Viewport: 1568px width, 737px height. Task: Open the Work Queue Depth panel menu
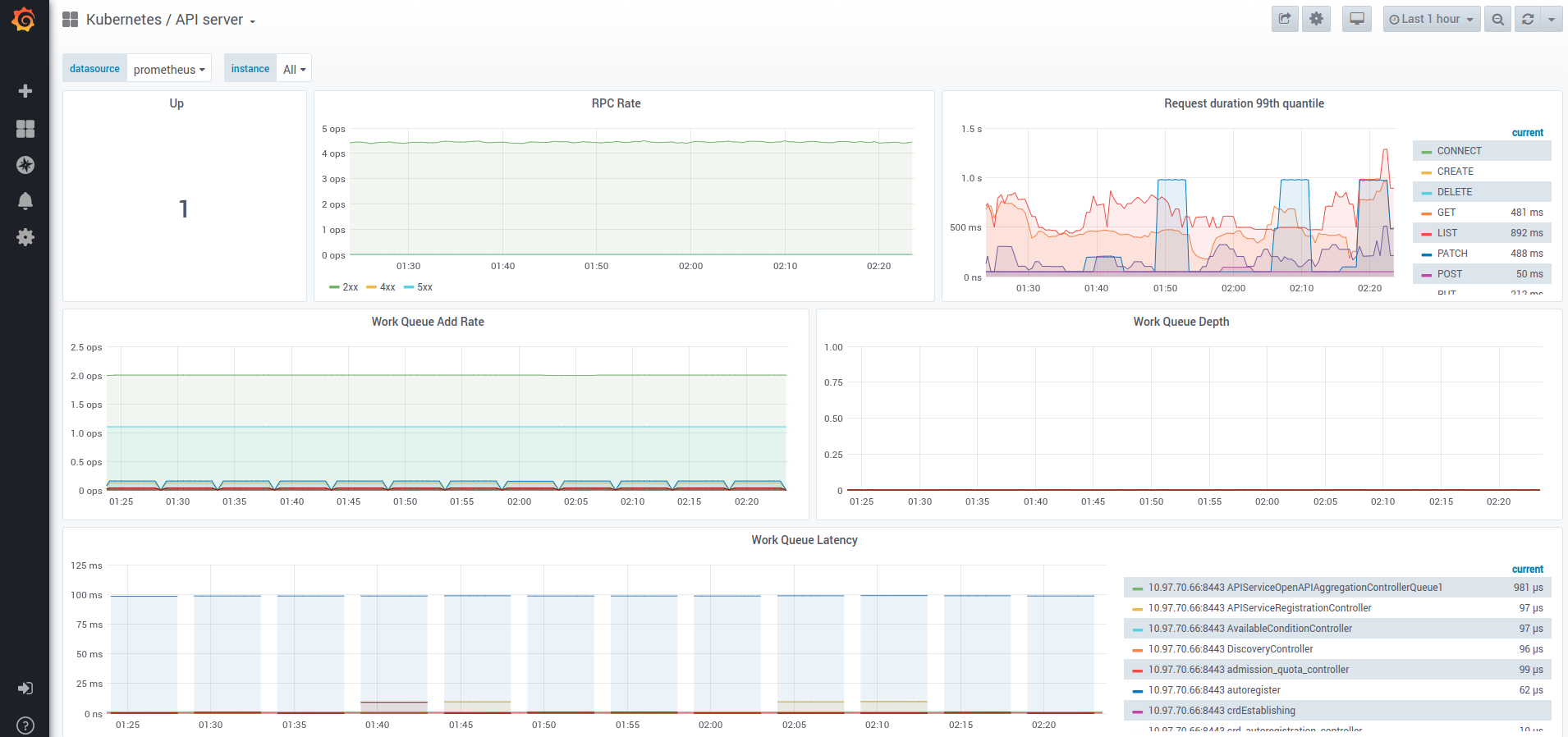coord(1181,322)
